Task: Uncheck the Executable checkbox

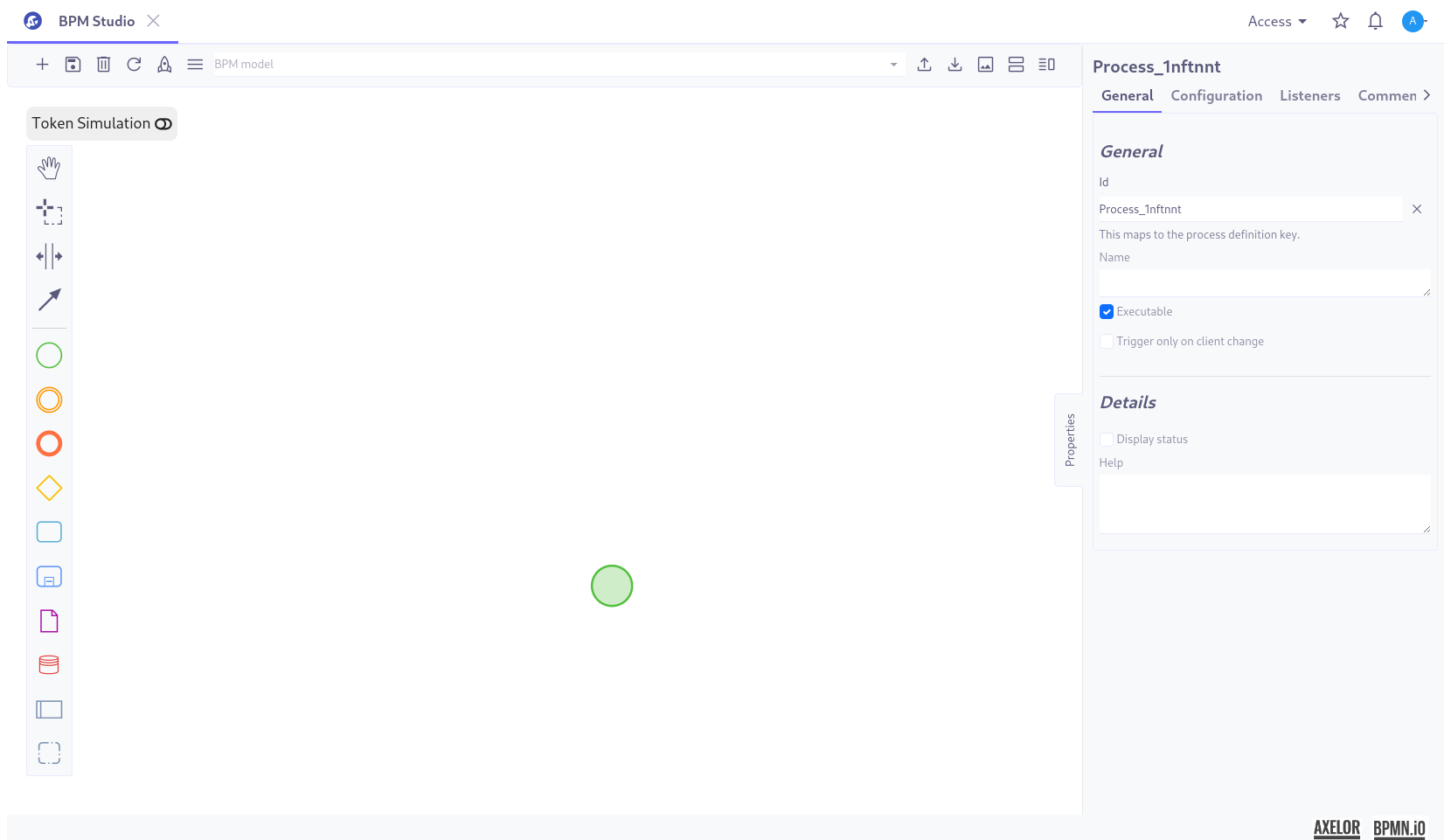Action: pyautogui.click(x=1107, y=312)
